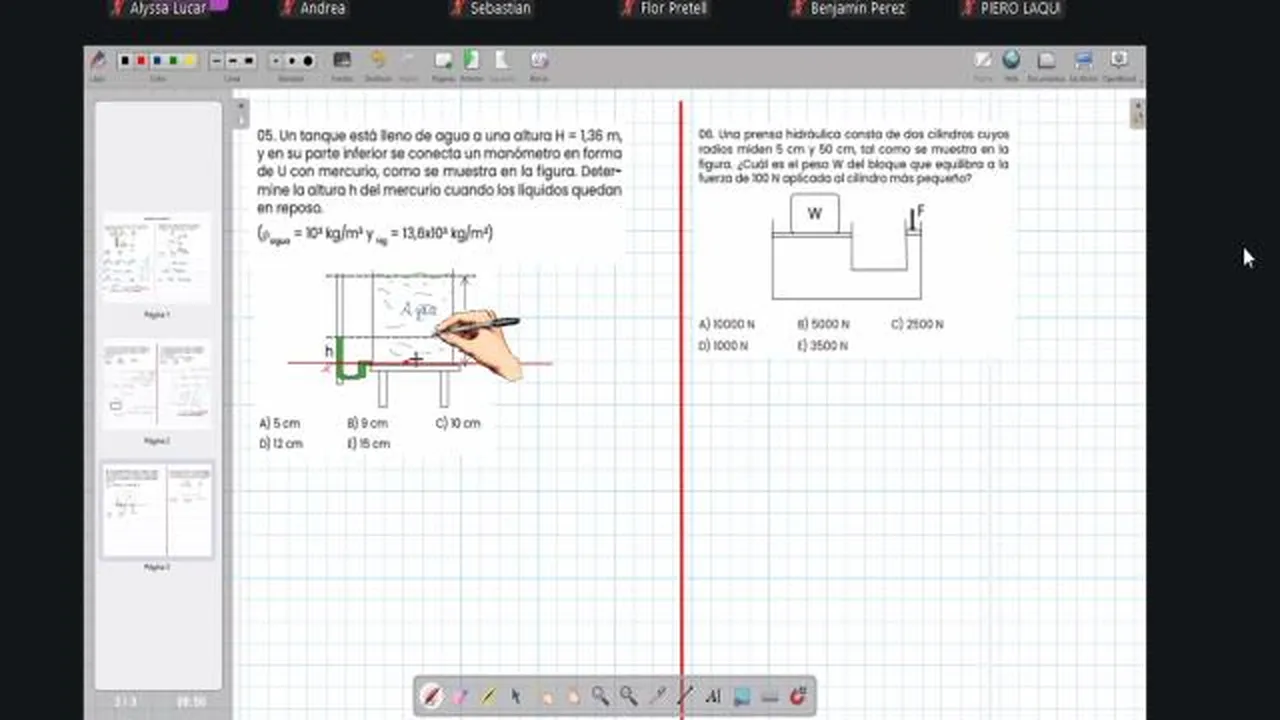
Task: Click answer option D) 1000 N
Action: (x=724, y=345)
